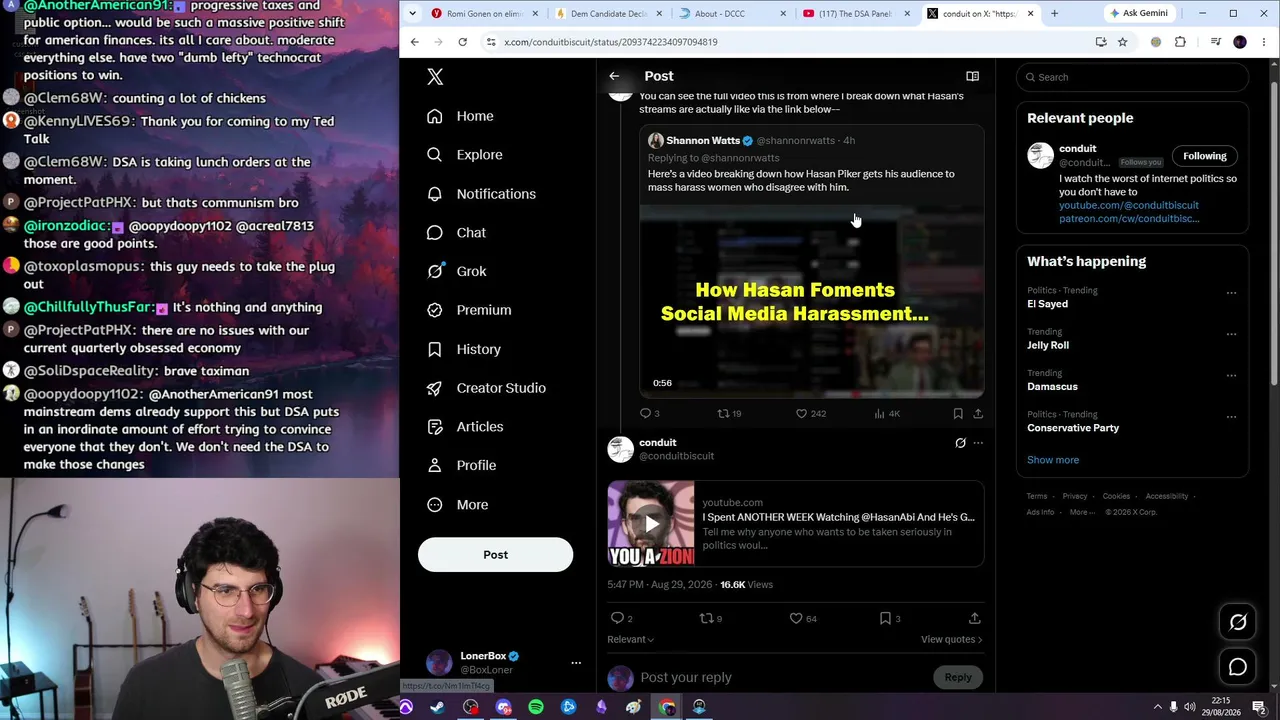Switch to the Romi Gonen tab
This screenshot has width=1280, height=720.
click(x=485, y=14)
